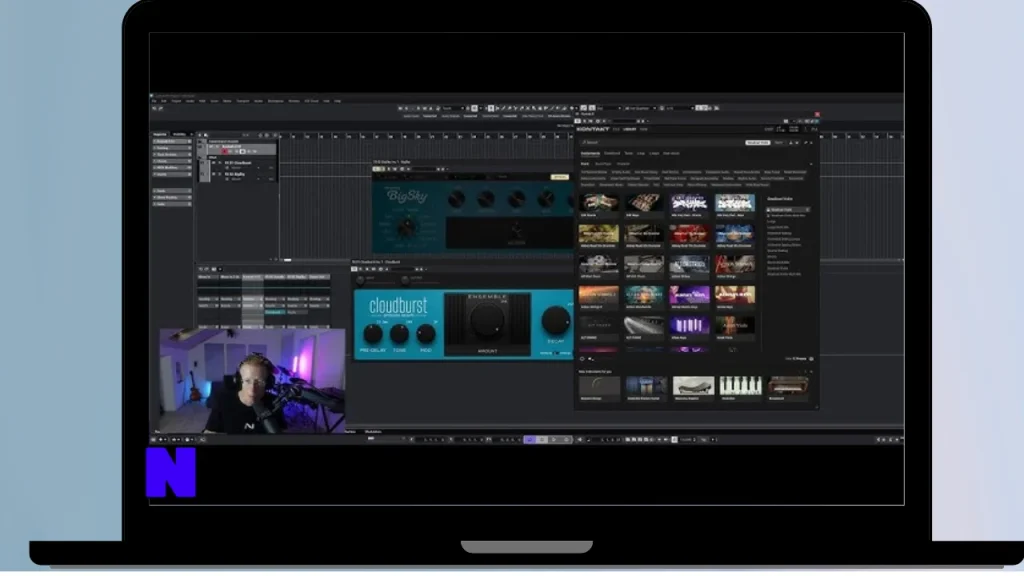The height and width of the screenshot is (576, 1024).
Task: Click the Record button in transport bar
Action: (566, 440)
